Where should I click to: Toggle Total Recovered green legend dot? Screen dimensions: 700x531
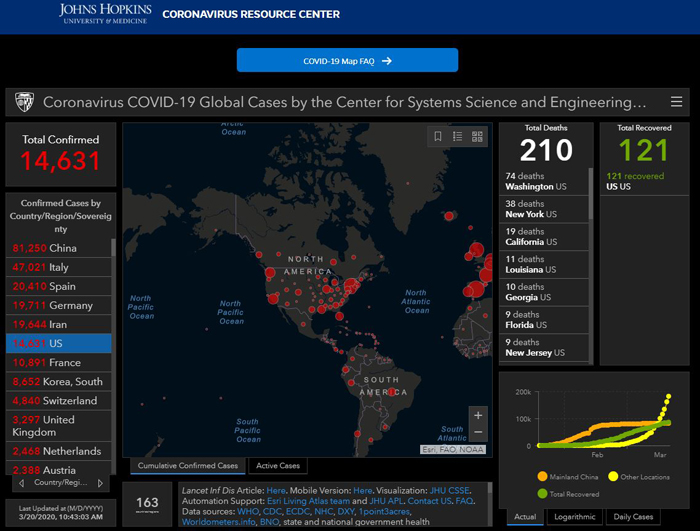click(x=542, y=494)
